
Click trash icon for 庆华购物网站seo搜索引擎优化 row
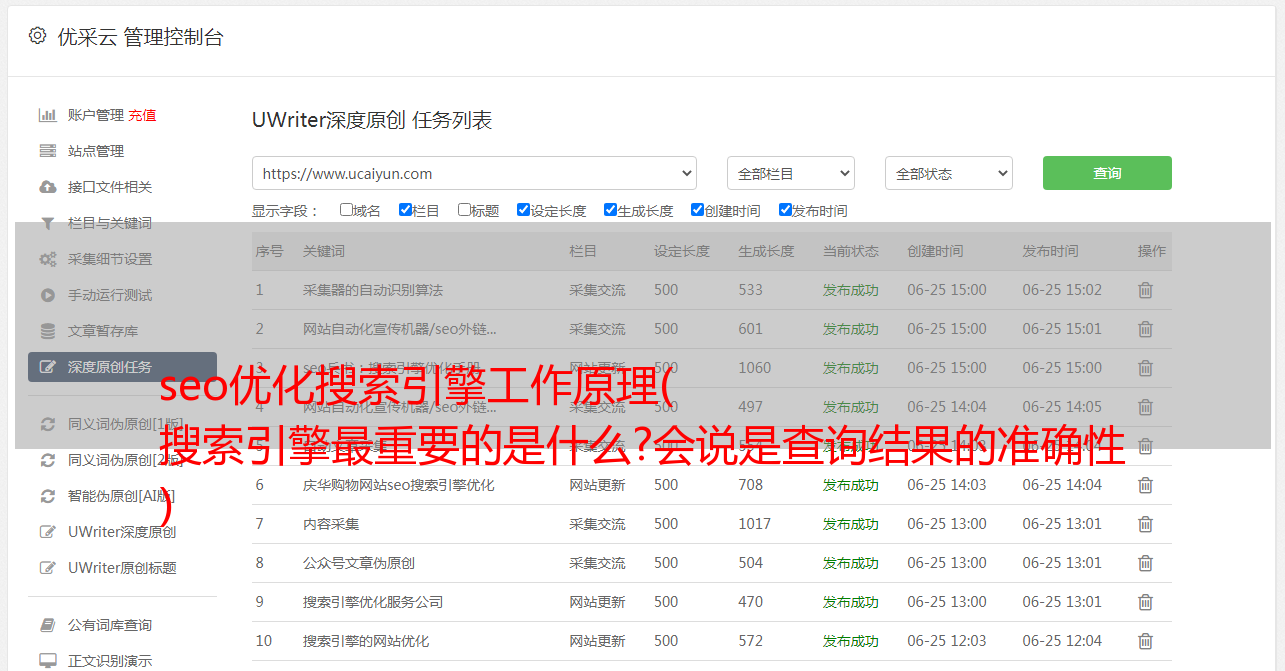click(1145, 485)
